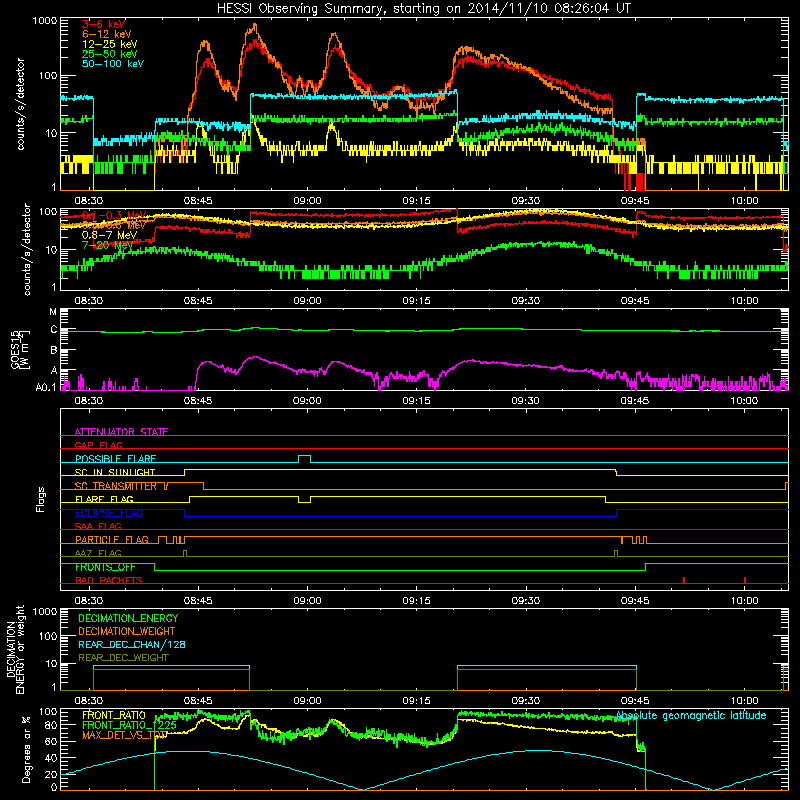Click 10:00 time tick under GOES panel
The width and height of the screenshot is (800, 800).
[x=744, y=401]
